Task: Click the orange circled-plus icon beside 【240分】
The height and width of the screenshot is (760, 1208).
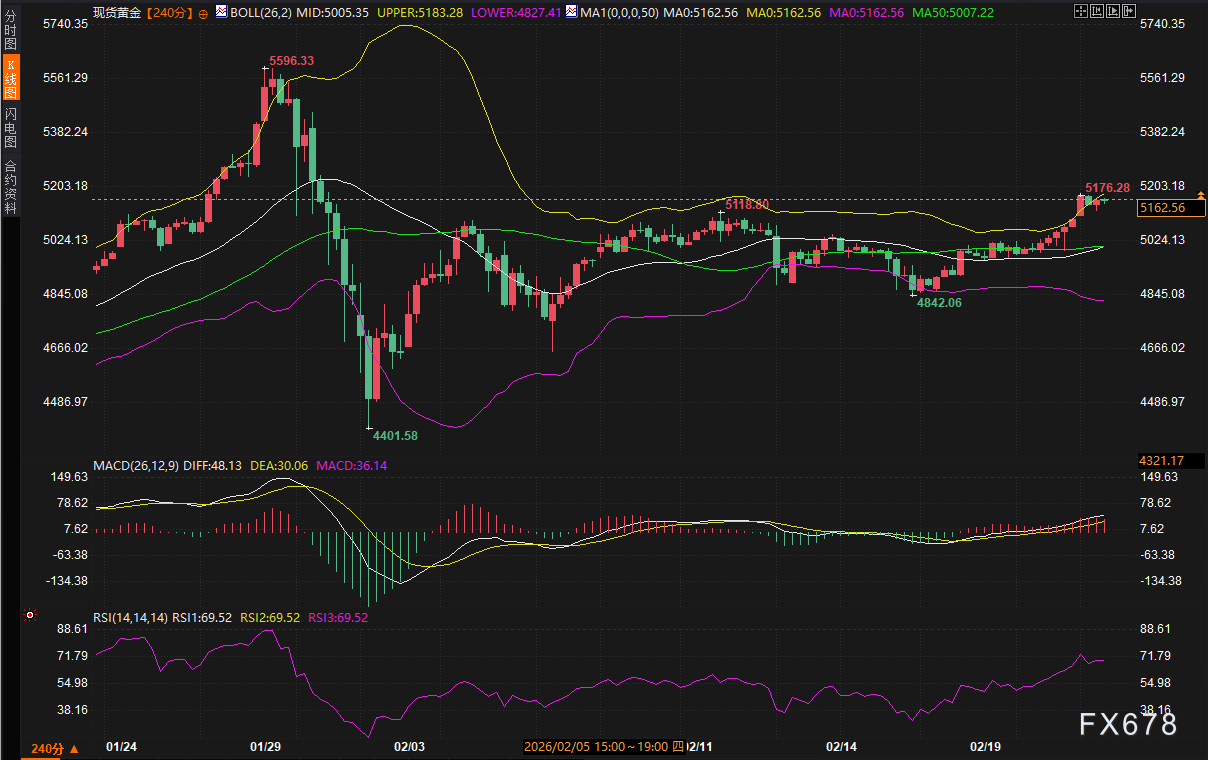Action: (204, 13)
